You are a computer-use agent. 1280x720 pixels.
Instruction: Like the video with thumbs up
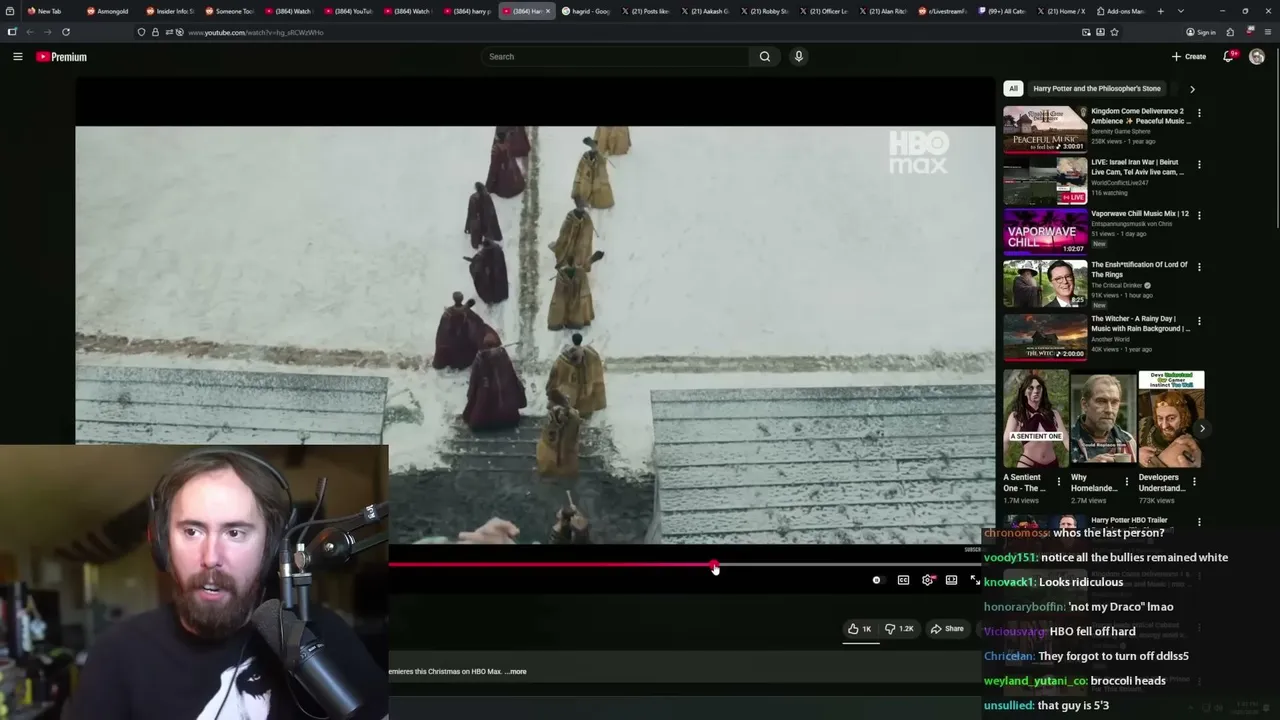[859, 629]
